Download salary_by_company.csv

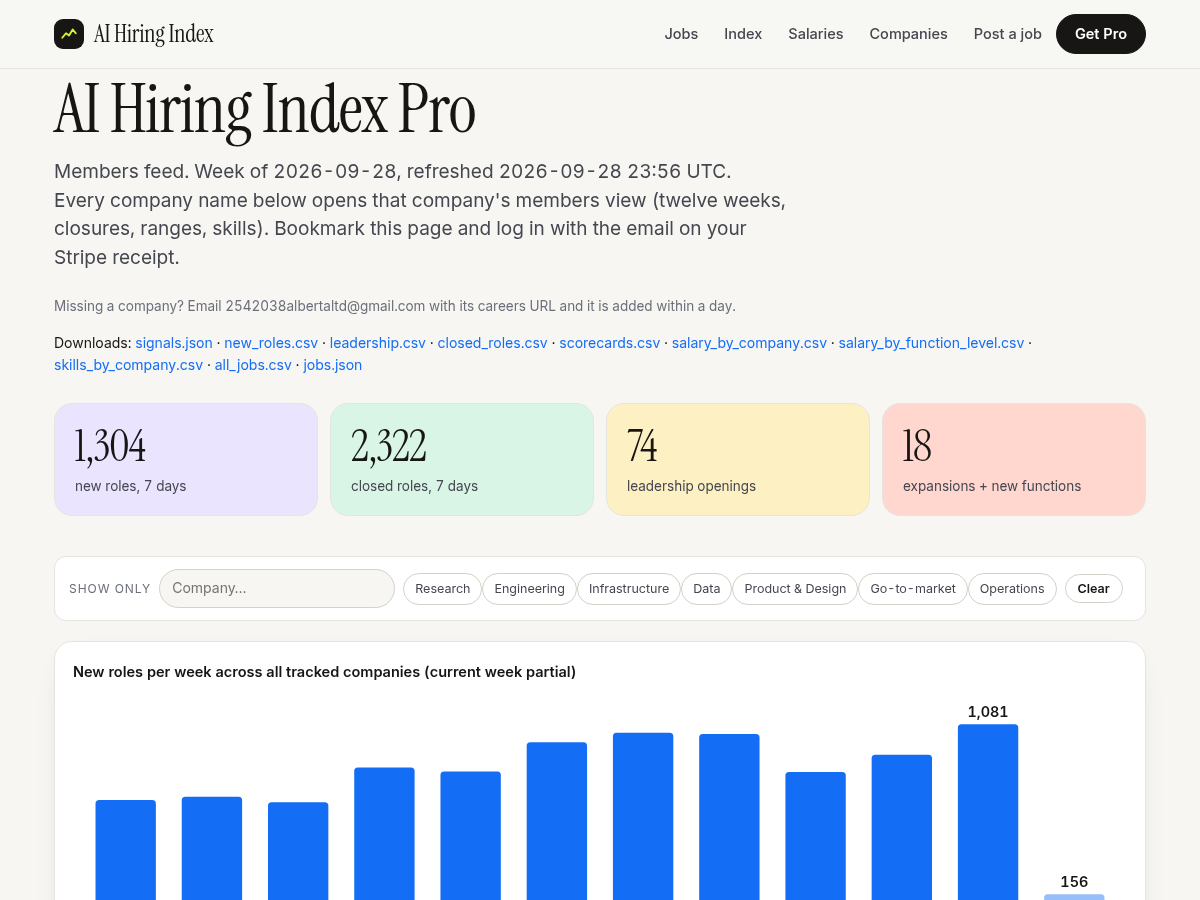(749, 343)
